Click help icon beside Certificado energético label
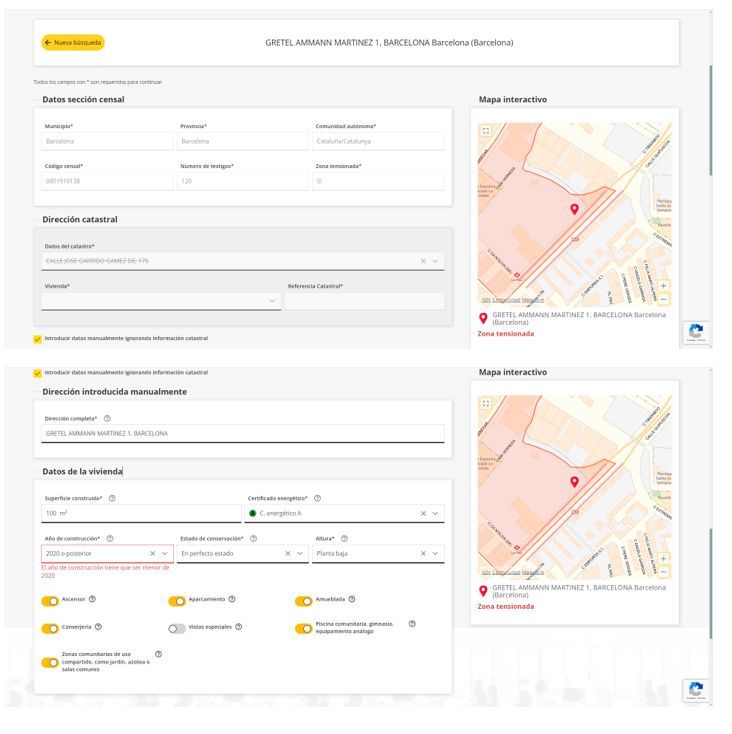The width and height of the screenshot is (732, 734). click(x=317, y=498)
